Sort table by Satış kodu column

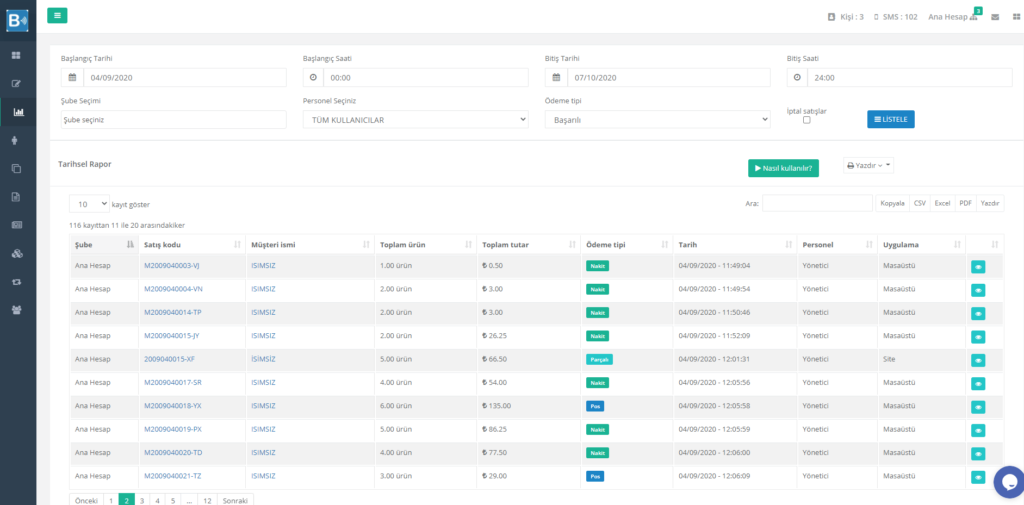tap(192, 244)
